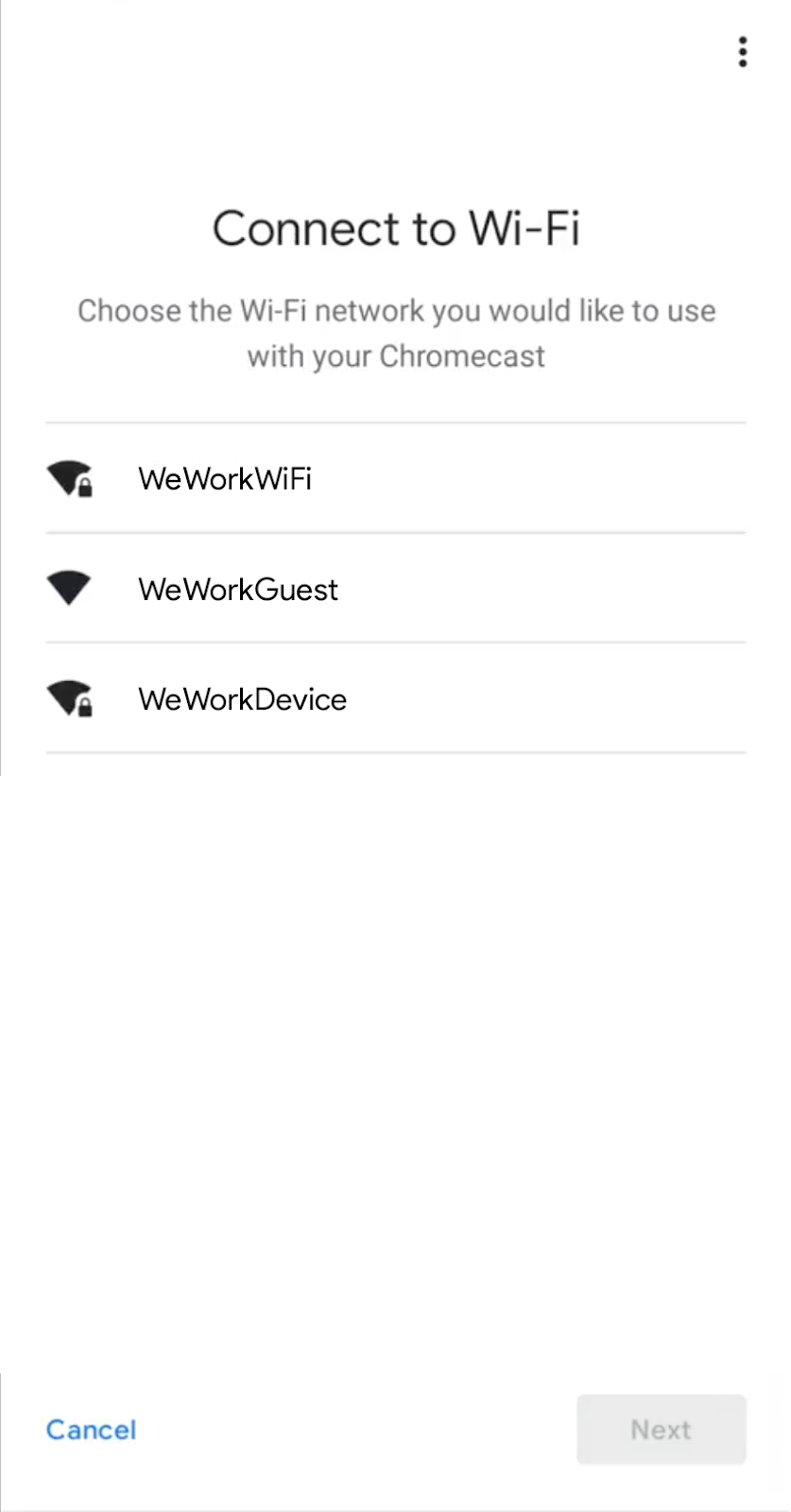Cancel the Wi-Fi setup
The width and height of the screenshot is (791, 1512).
click(x=91, y=1429)
